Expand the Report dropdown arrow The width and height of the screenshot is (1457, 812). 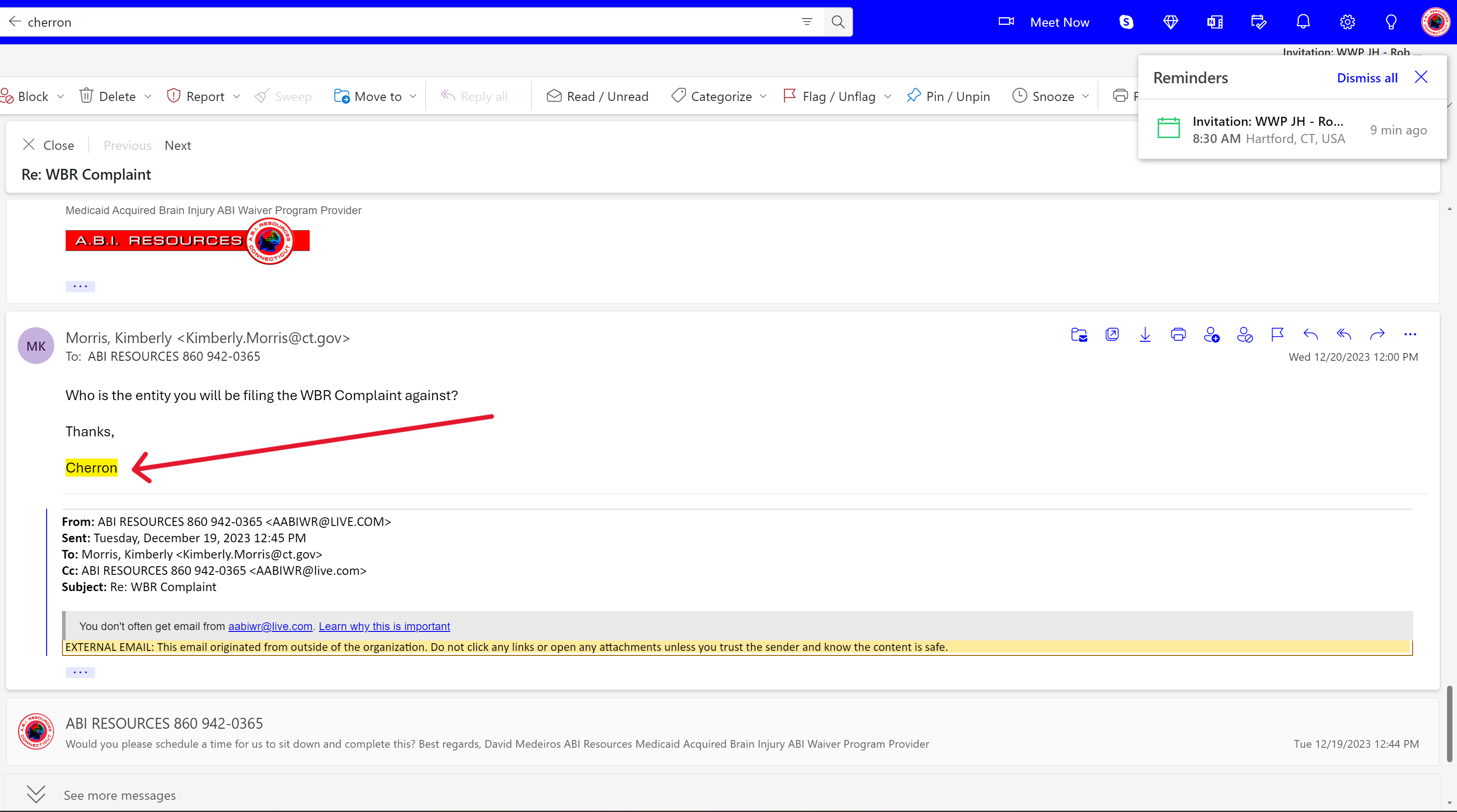pyautogui.click(x=236, y=96)
